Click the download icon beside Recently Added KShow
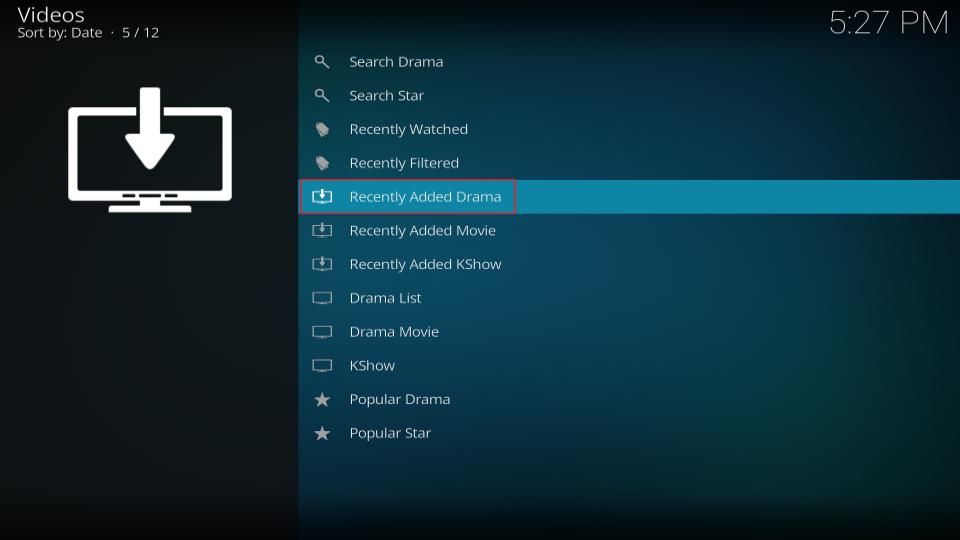960x540 pixels. [322, 264]
